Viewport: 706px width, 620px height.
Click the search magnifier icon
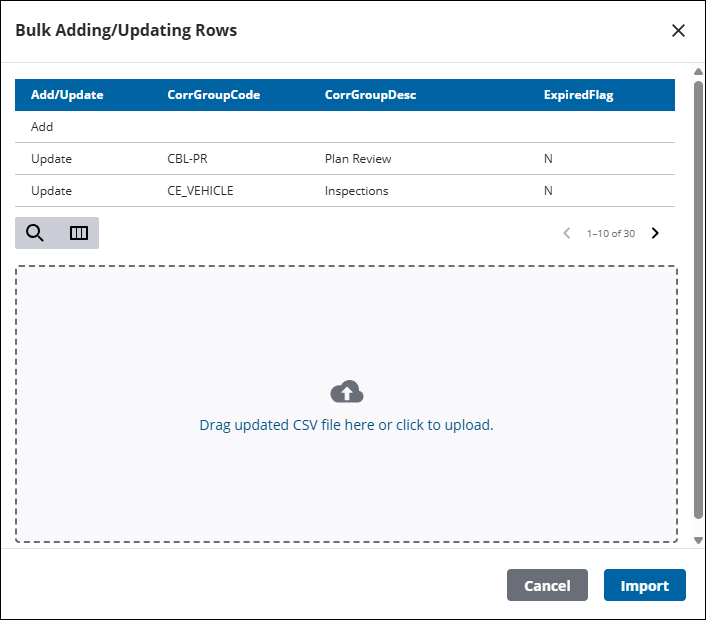[35, 233]
